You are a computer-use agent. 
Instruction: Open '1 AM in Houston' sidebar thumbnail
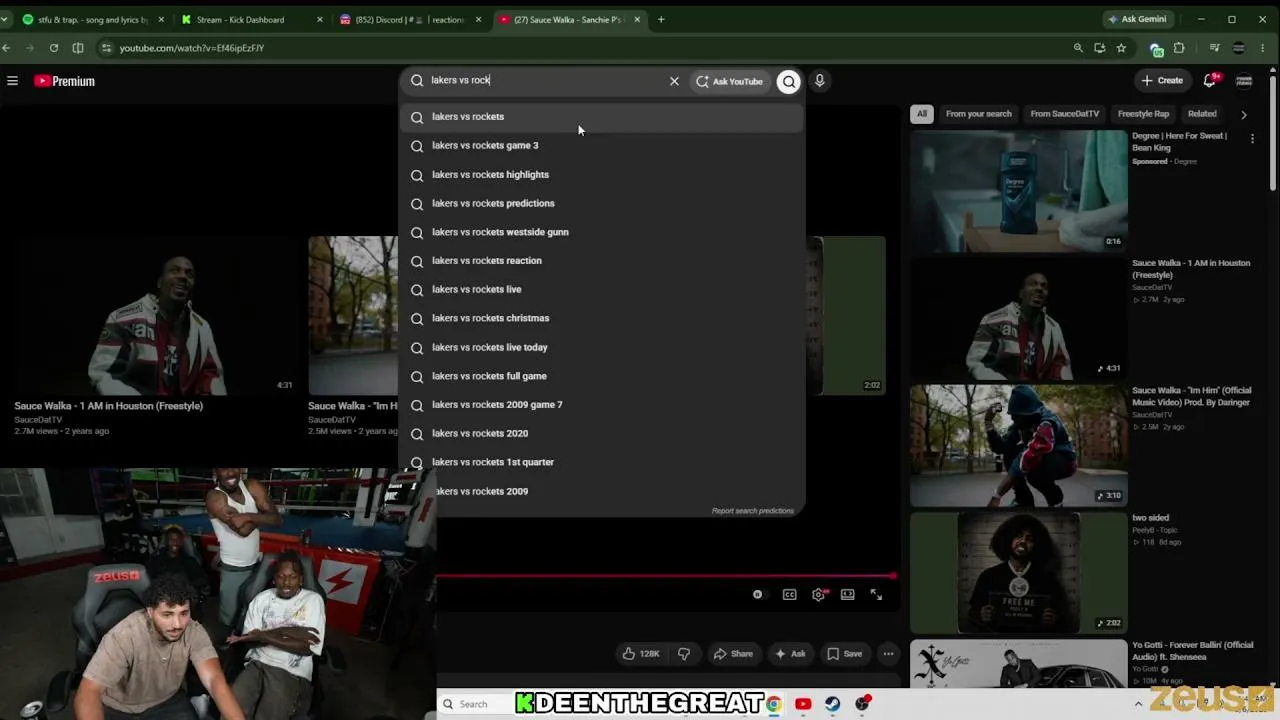point(1018,318)
